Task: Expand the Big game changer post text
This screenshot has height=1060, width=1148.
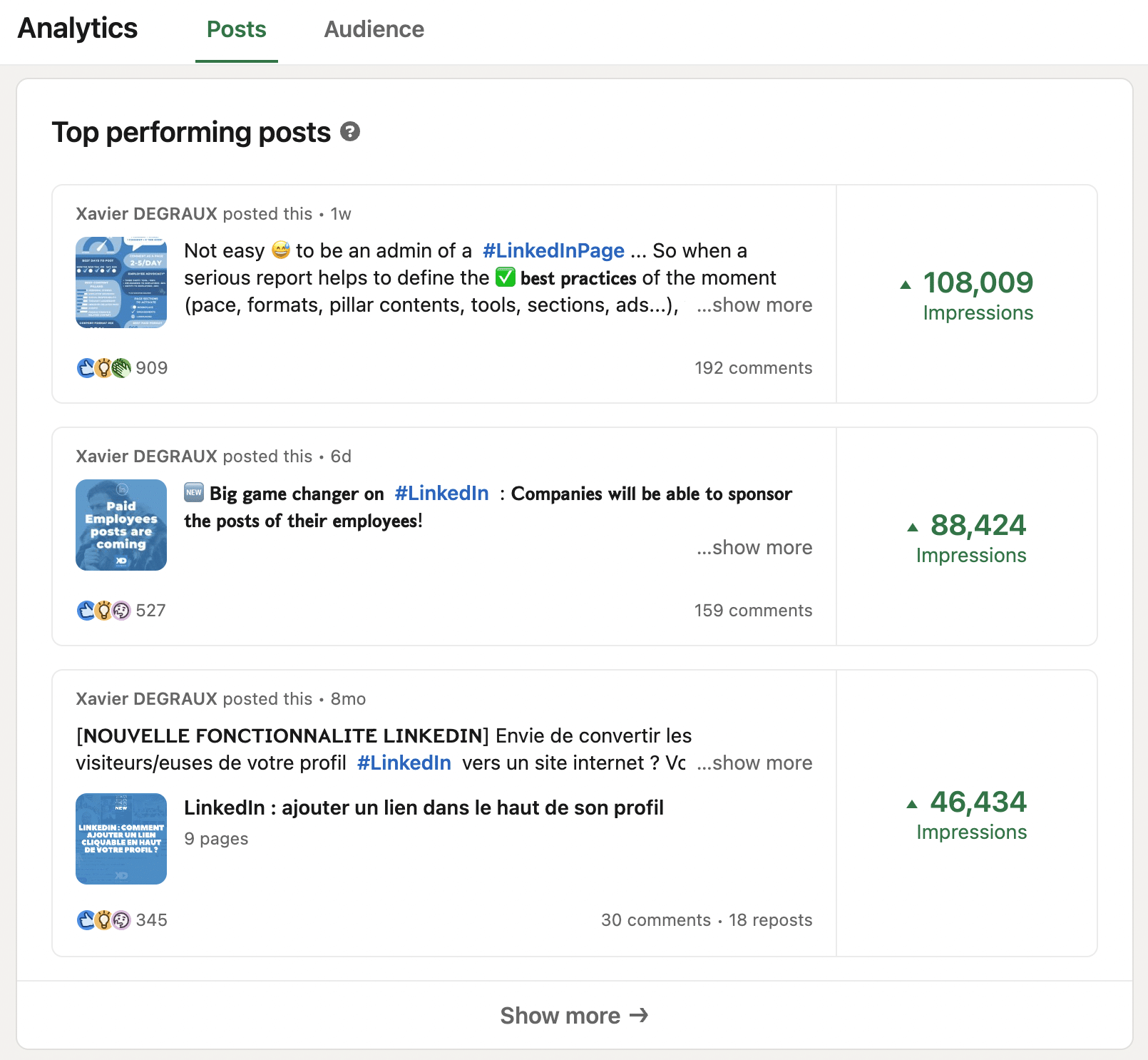Action: [754, 548]
